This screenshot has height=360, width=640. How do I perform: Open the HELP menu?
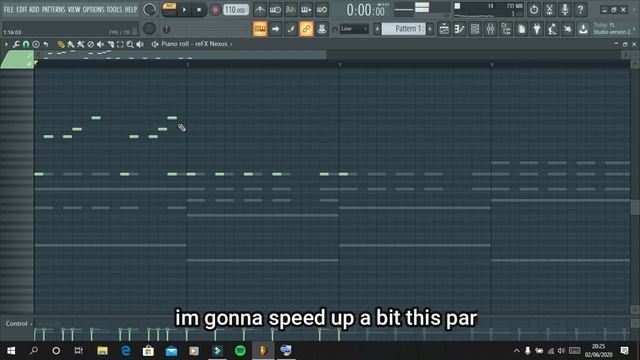[x=131, y=9]
